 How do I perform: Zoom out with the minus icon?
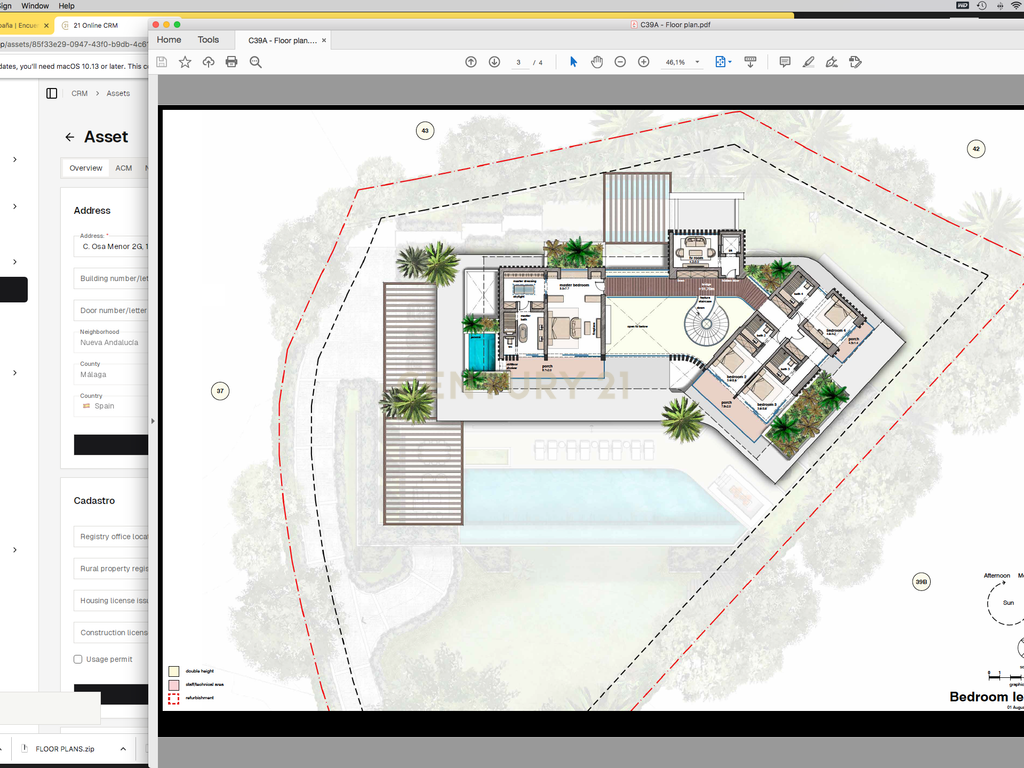(620, 62)
